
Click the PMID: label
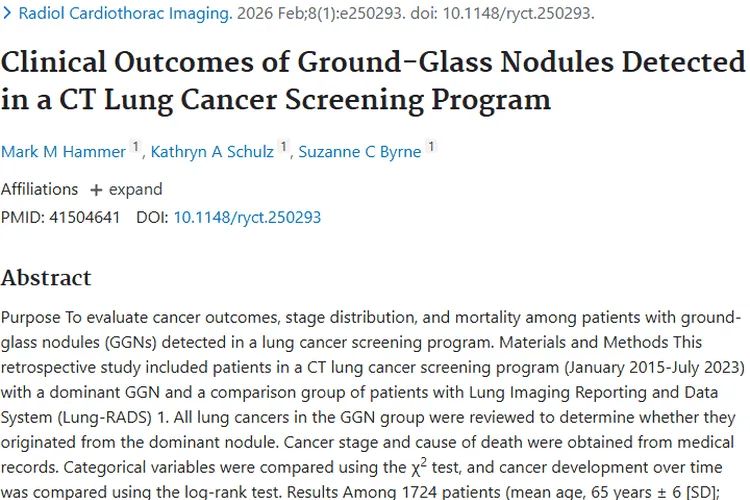pyautogui.click(x=23, y=217)
